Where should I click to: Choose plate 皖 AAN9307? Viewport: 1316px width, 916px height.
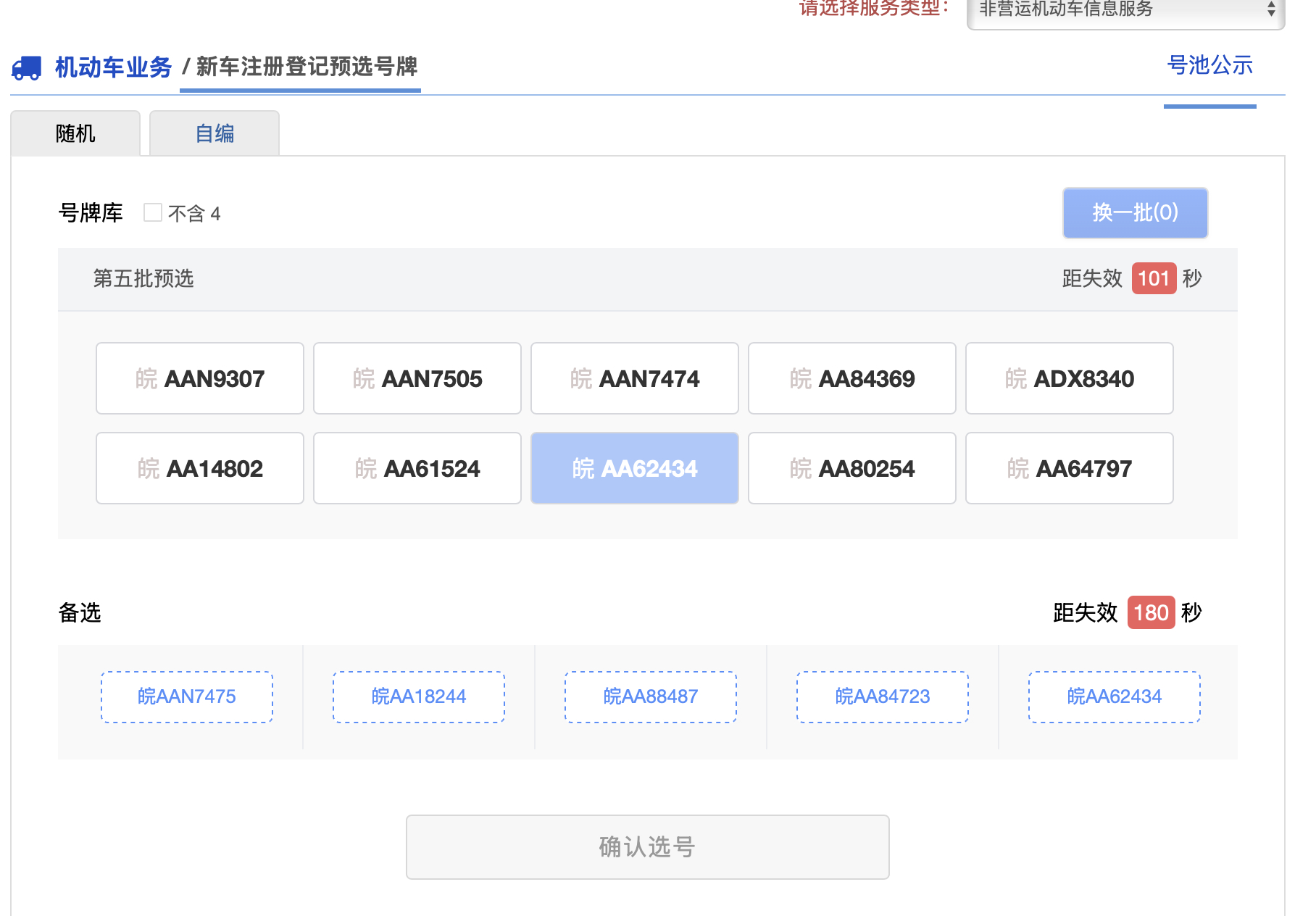[x=200, y=378]
